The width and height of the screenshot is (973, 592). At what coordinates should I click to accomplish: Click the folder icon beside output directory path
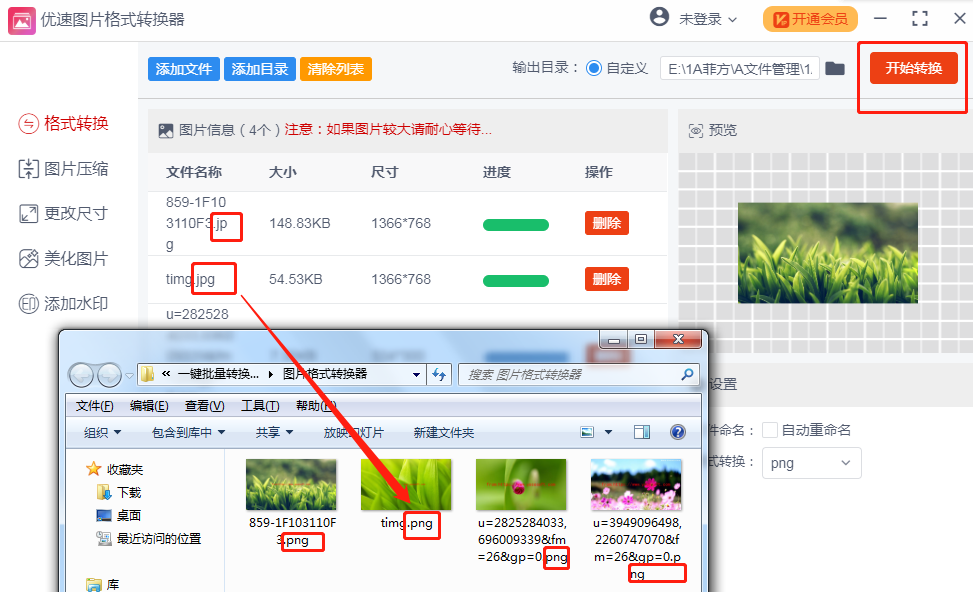(x=834, y=69)
